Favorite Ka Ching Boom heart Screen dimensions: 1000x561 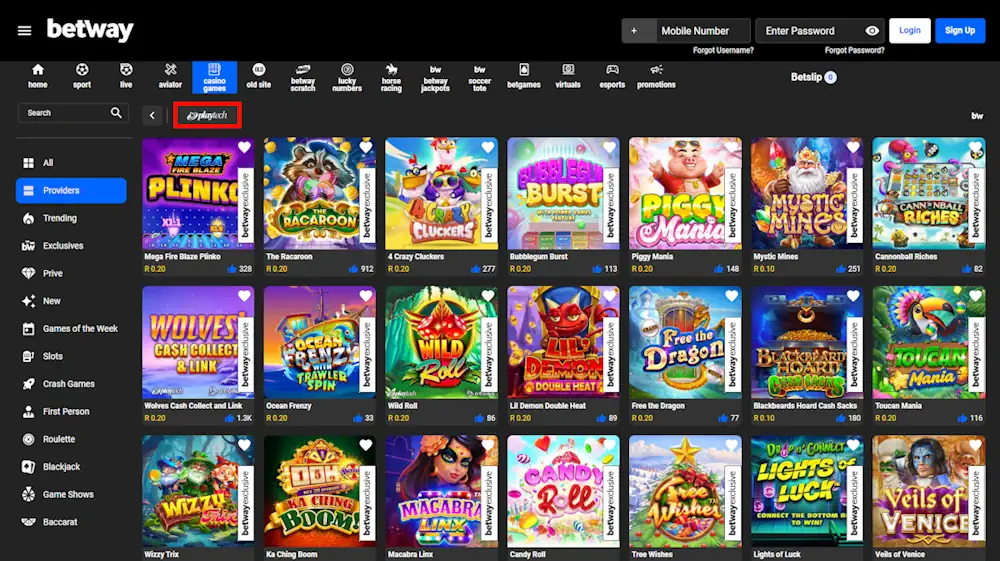click(365, 445)
